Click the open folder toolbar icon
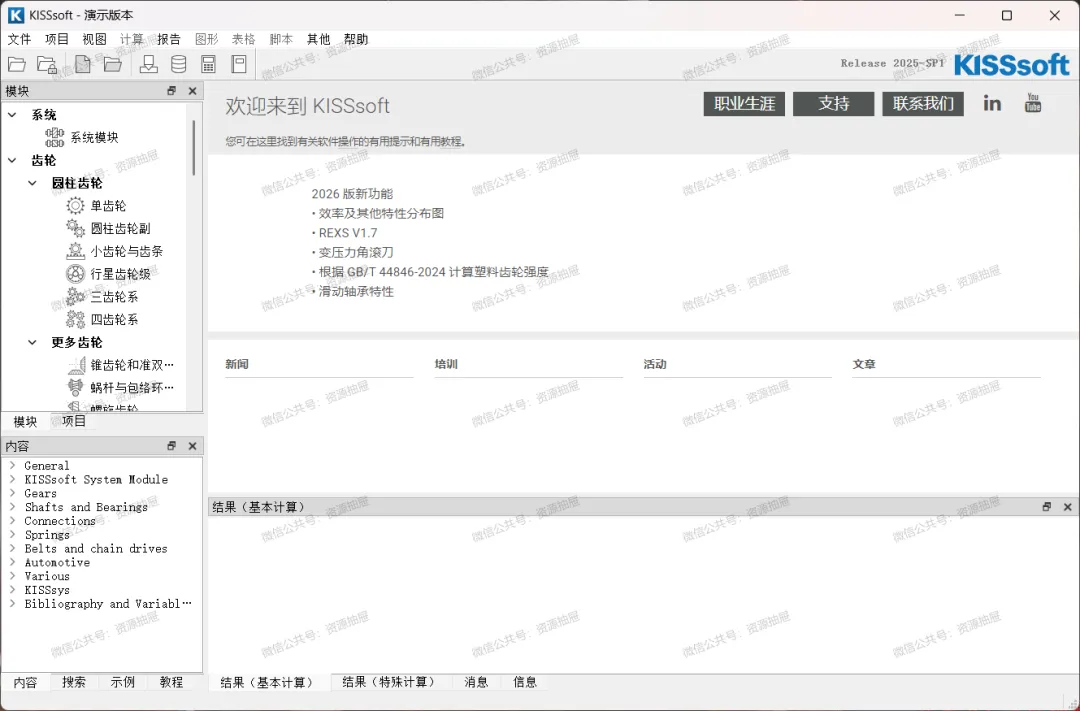Viewport: 1080px width, 711px height. click(17, 64)
